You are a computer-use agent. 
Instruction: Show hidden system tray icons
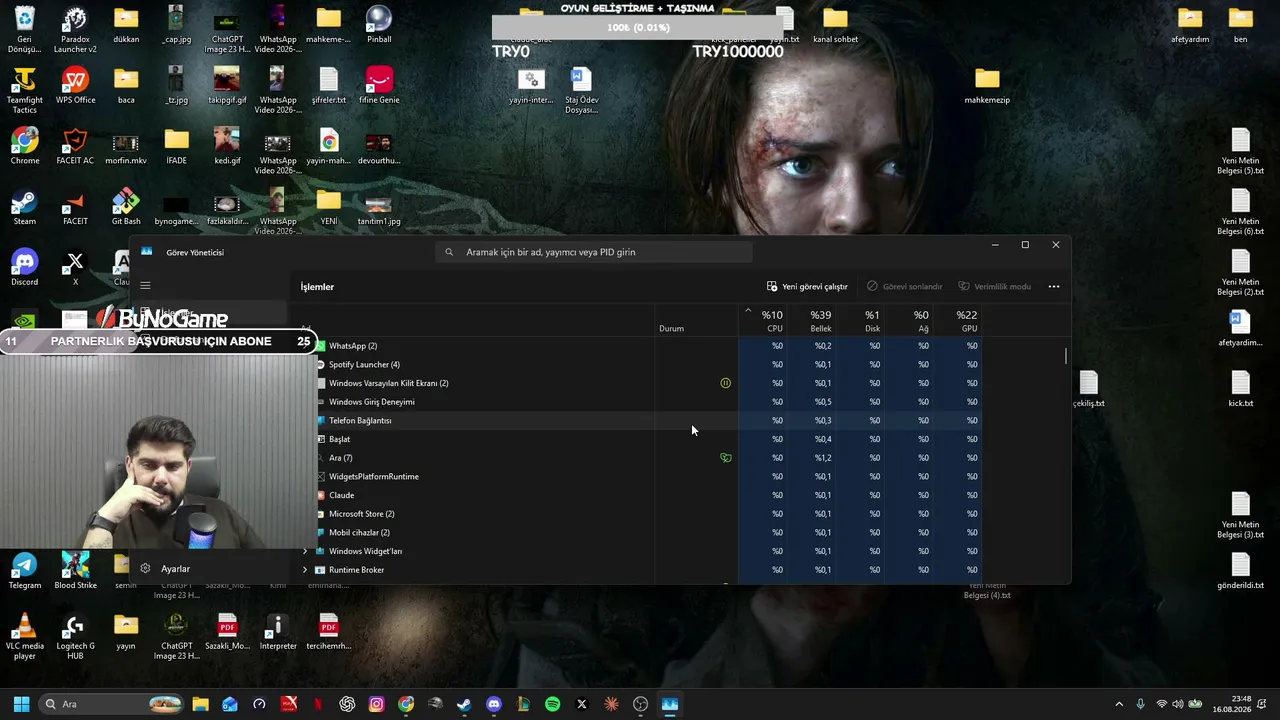click(x=1119, y=704)
